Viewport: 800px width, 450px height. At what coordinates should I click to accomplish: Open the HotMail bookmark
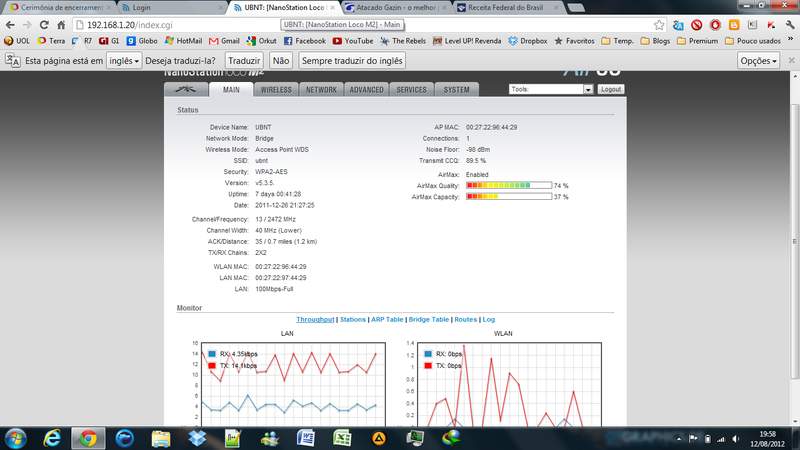[x=183, y=41]
